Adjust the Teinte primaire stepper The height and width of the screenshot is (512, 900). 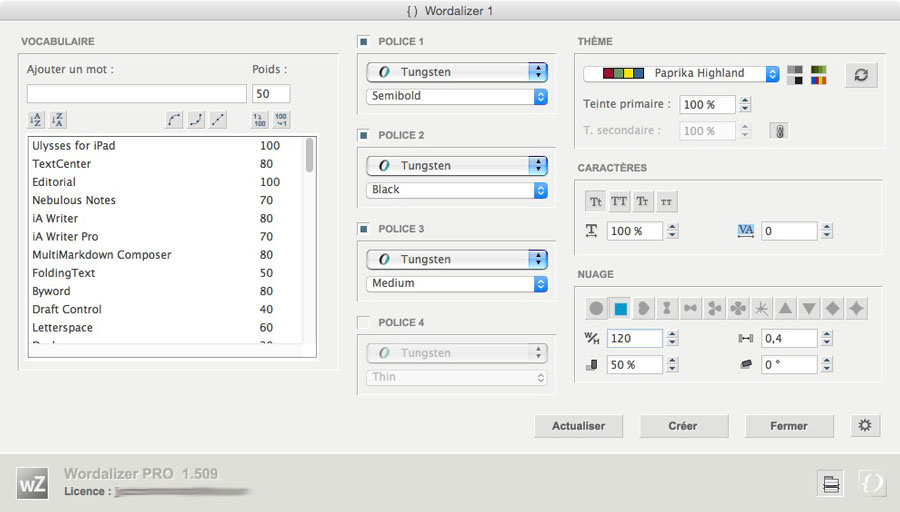744,104
